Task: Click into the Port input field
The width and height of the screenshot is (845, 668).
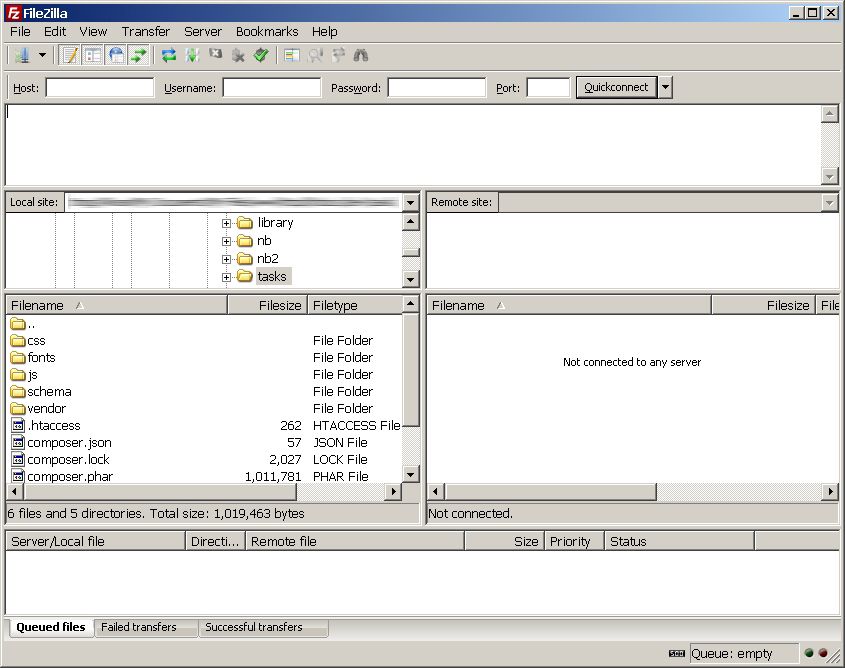Action: click(548, 87)
